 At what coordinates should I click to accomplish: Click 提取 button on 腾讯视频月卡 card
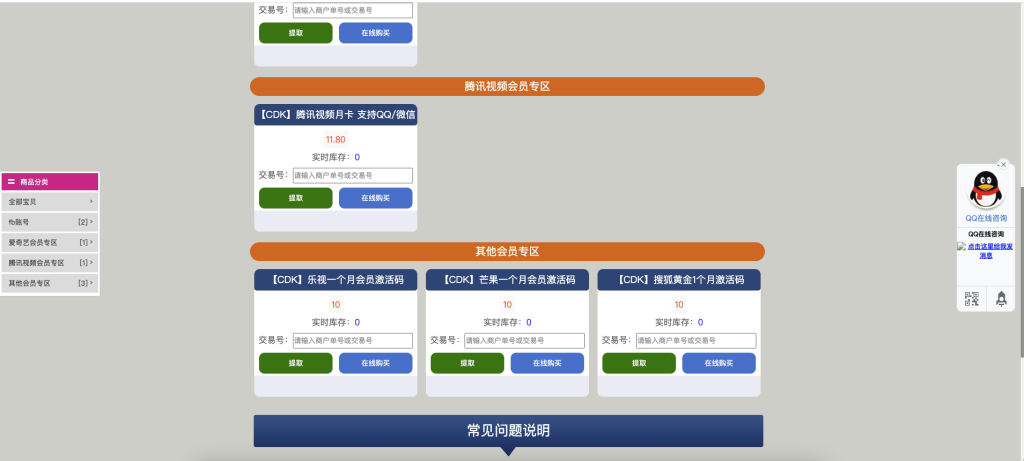296,198
